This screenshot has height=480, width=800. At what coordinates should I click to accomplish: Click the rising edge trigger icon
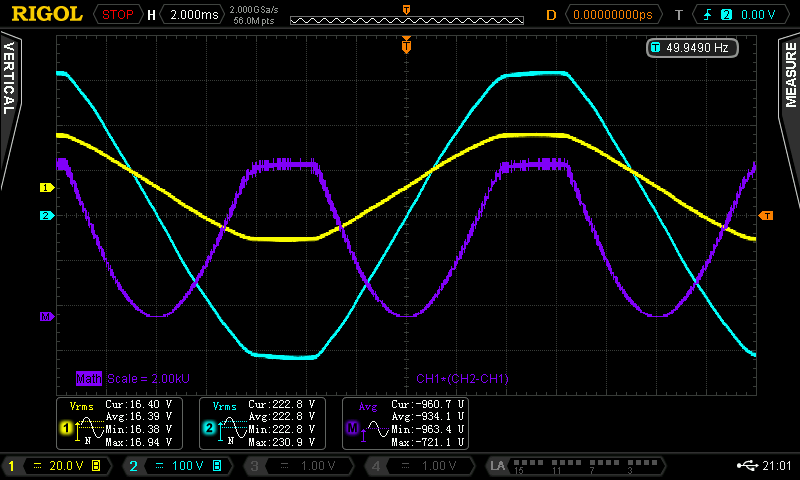coord(708,15)
